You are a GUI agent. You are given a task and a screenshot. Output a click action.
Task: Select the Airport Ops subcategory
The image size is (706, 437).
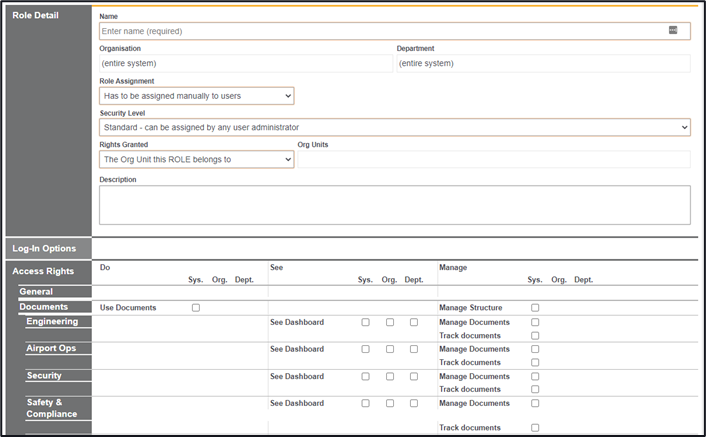coord(51,348)
